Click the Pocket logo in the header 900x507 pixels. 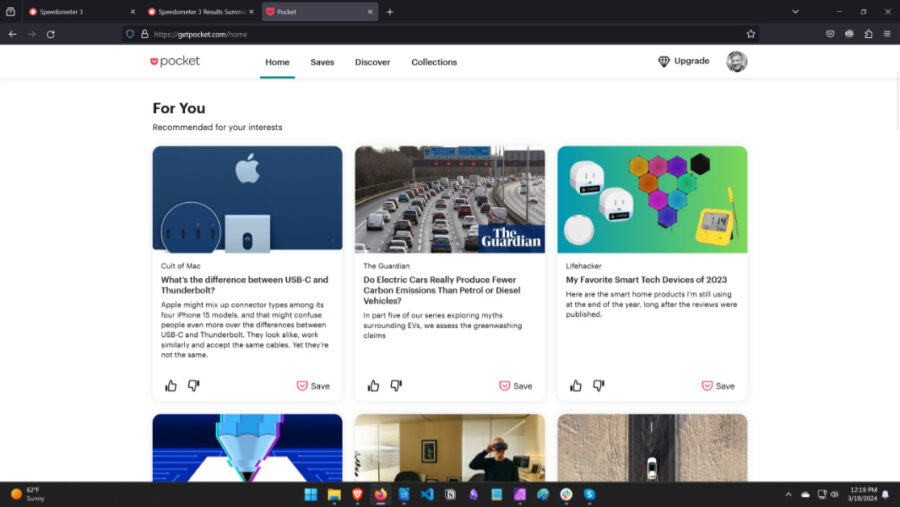click(175, 61)
